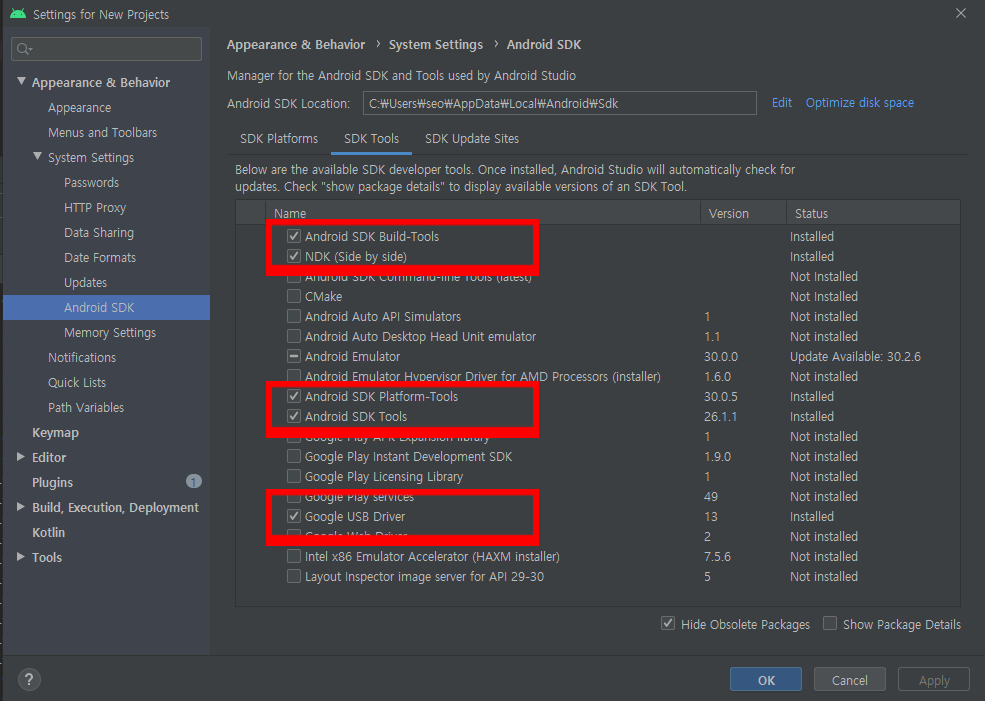Click the Android SDK Location field
The height and width of the screenshot is (701, 985).
tap(560, 104)
